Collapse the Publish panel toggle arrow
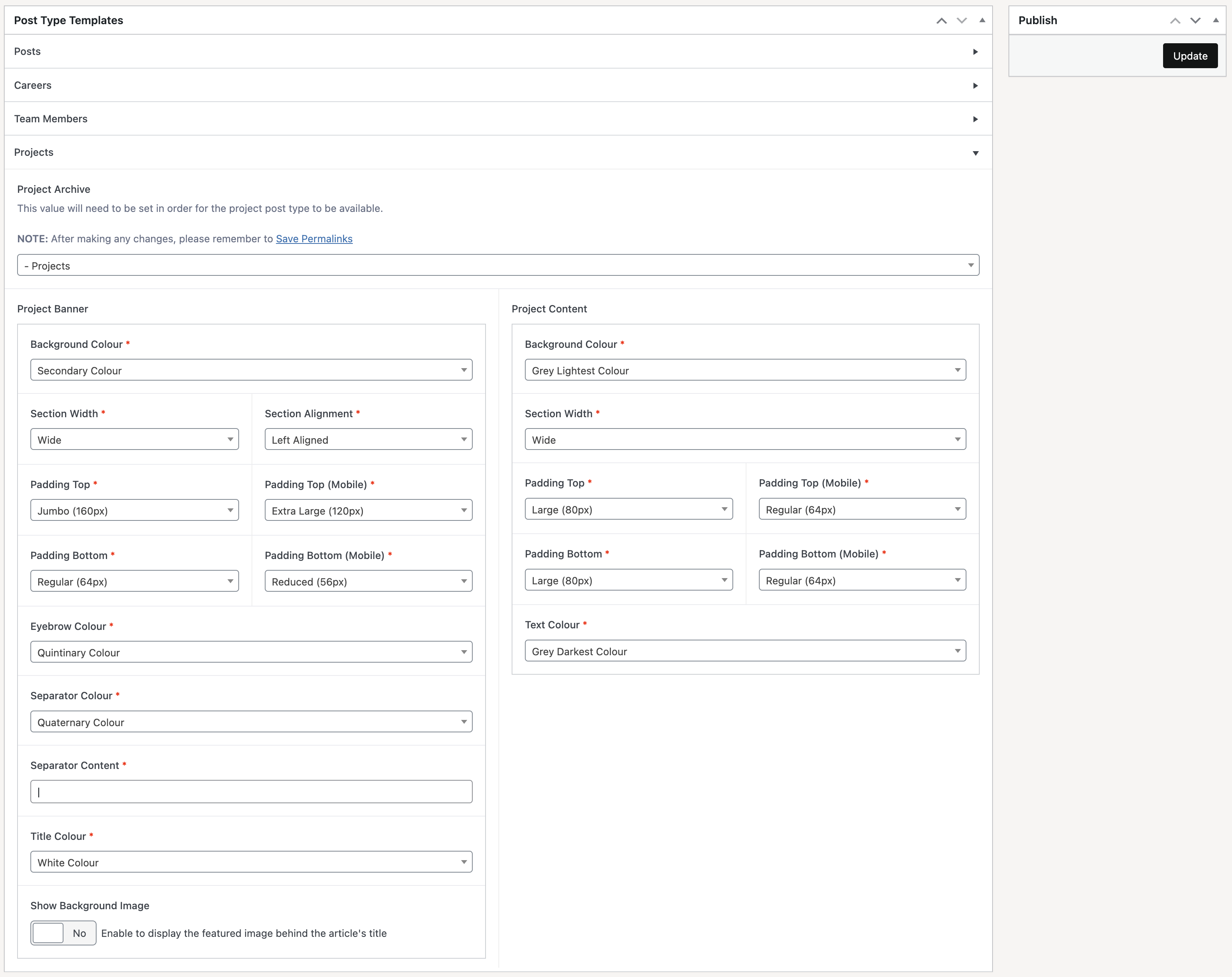This screenshot has height=977, width=1232. click(x=1216, y=21)
